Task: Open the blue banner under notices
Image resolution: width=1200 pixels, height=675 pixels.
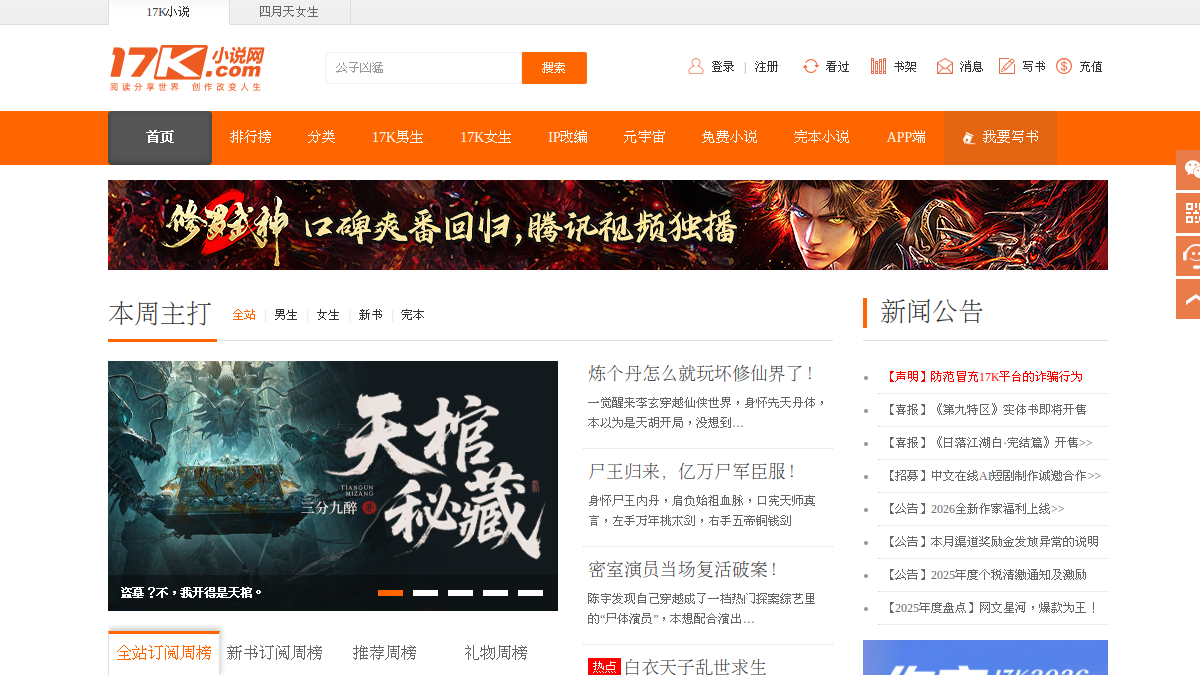Action: point(985,657)
